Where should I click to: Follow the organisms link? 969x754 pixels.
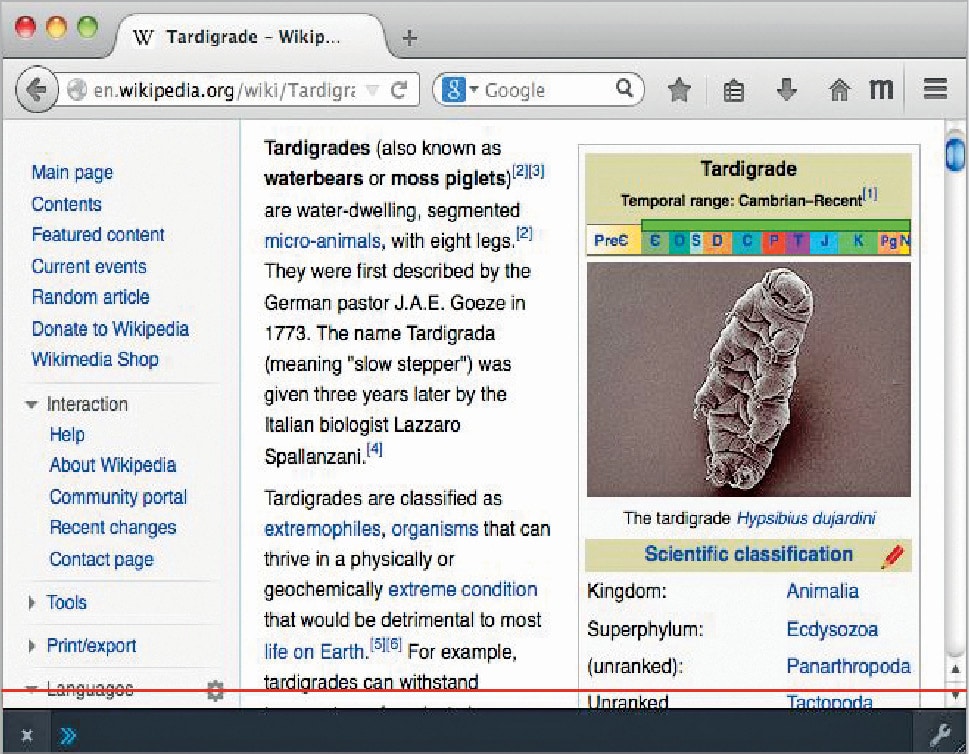(435, 529)
